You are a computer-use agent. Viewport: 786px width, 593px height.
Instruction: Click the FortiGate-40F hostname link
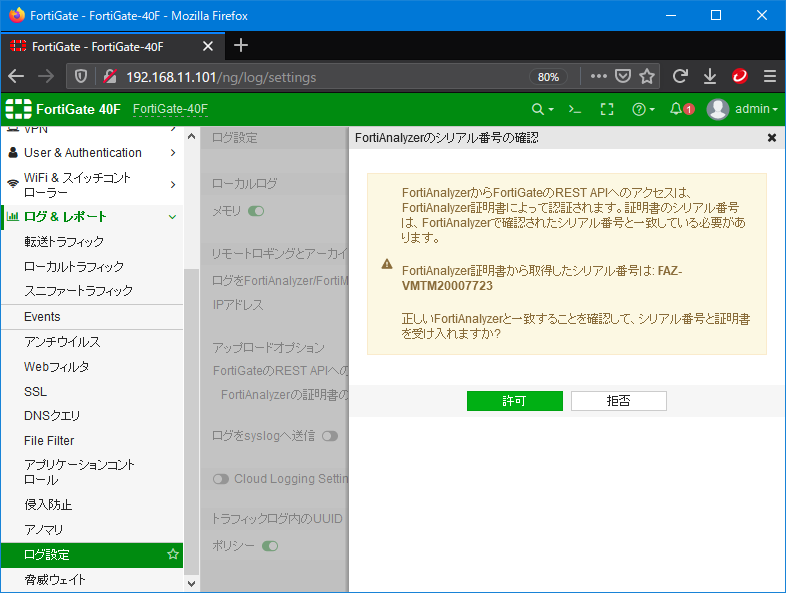click(x=170, y=109)
